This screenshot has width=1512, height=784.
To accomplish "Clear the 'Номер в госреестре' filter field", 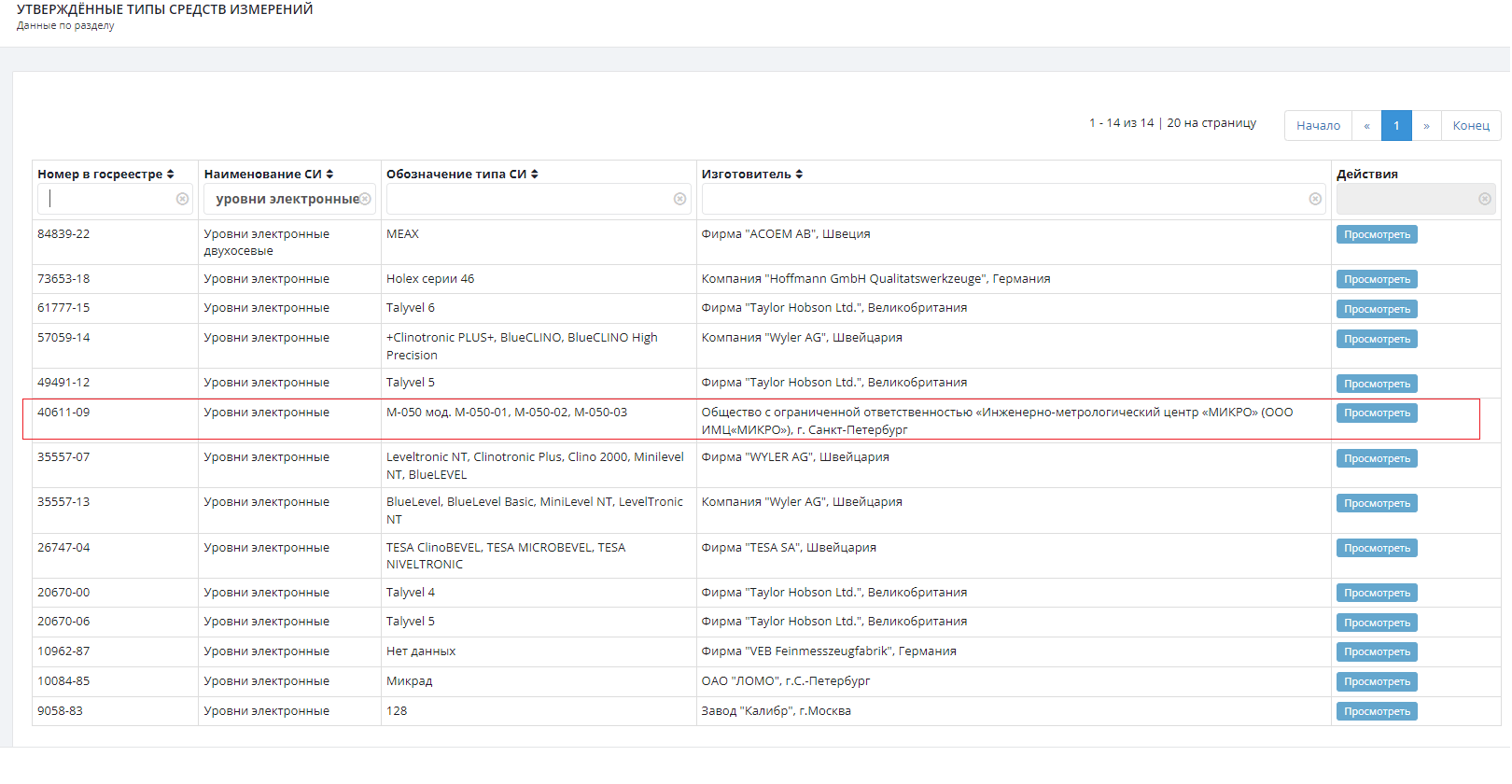I will (182, 199).
